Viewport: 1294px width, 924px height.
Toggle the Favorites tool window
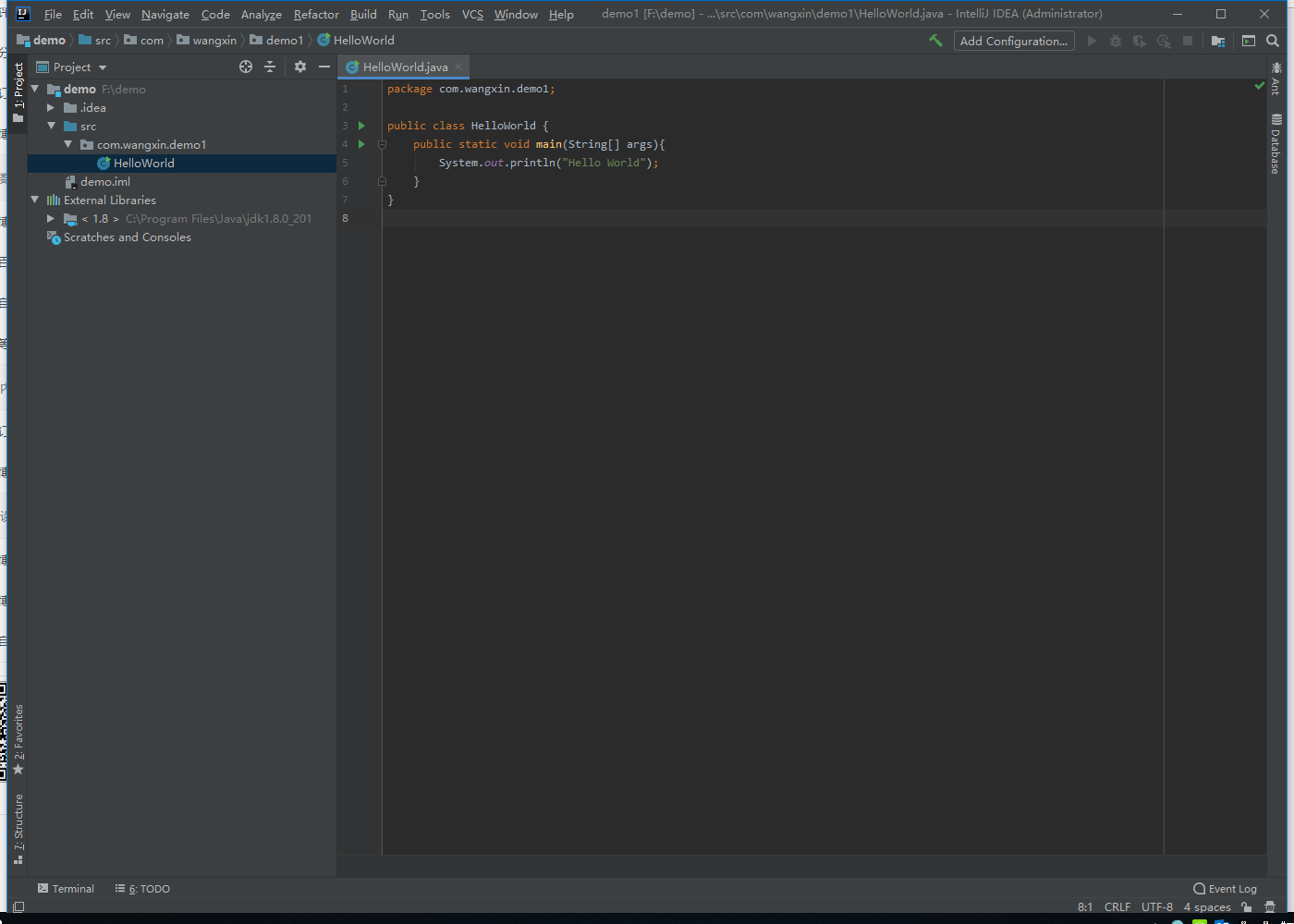point(18,739)
